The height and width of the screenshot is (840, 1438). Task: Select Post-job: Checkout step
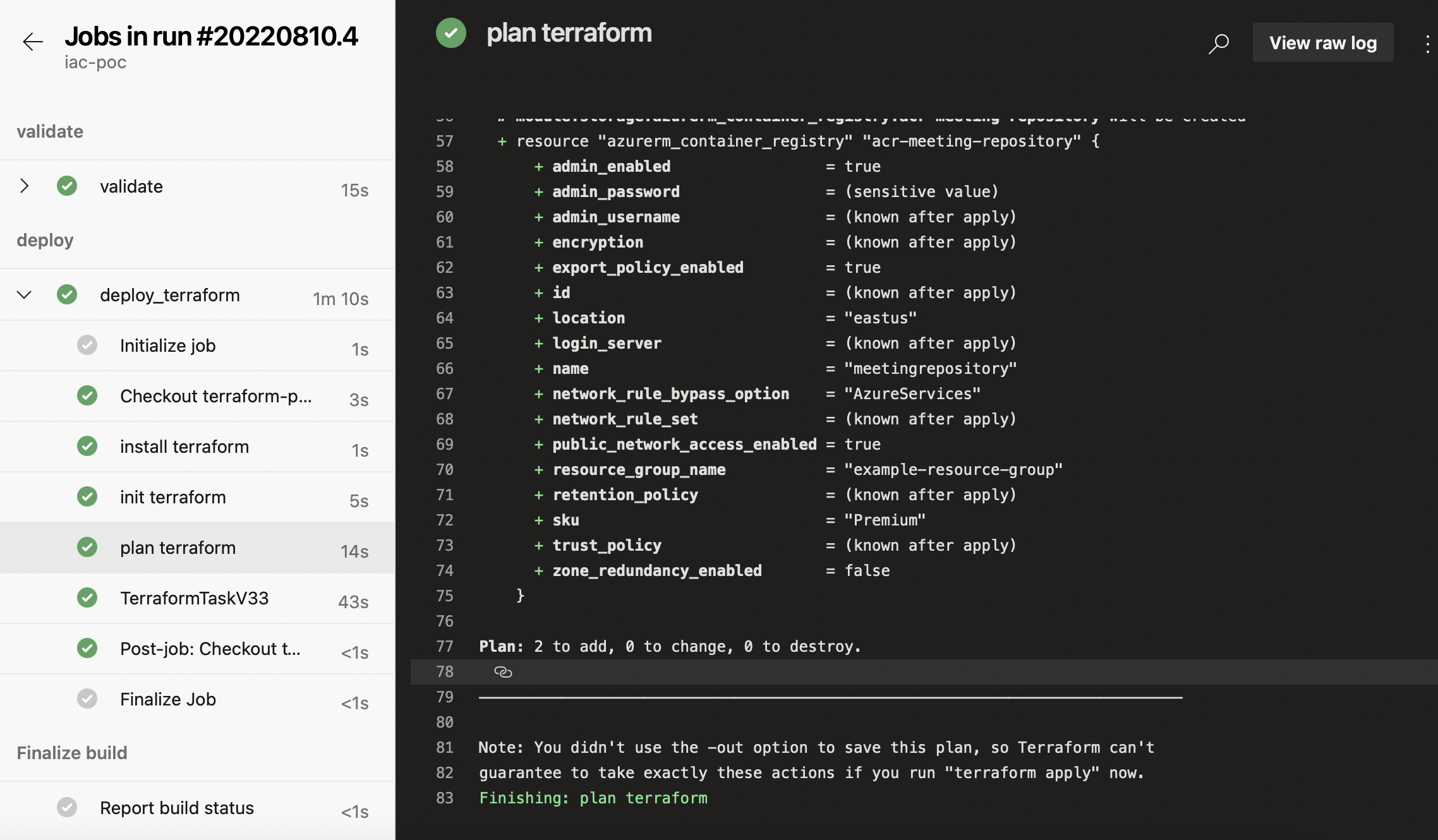(x=210, y=649)
